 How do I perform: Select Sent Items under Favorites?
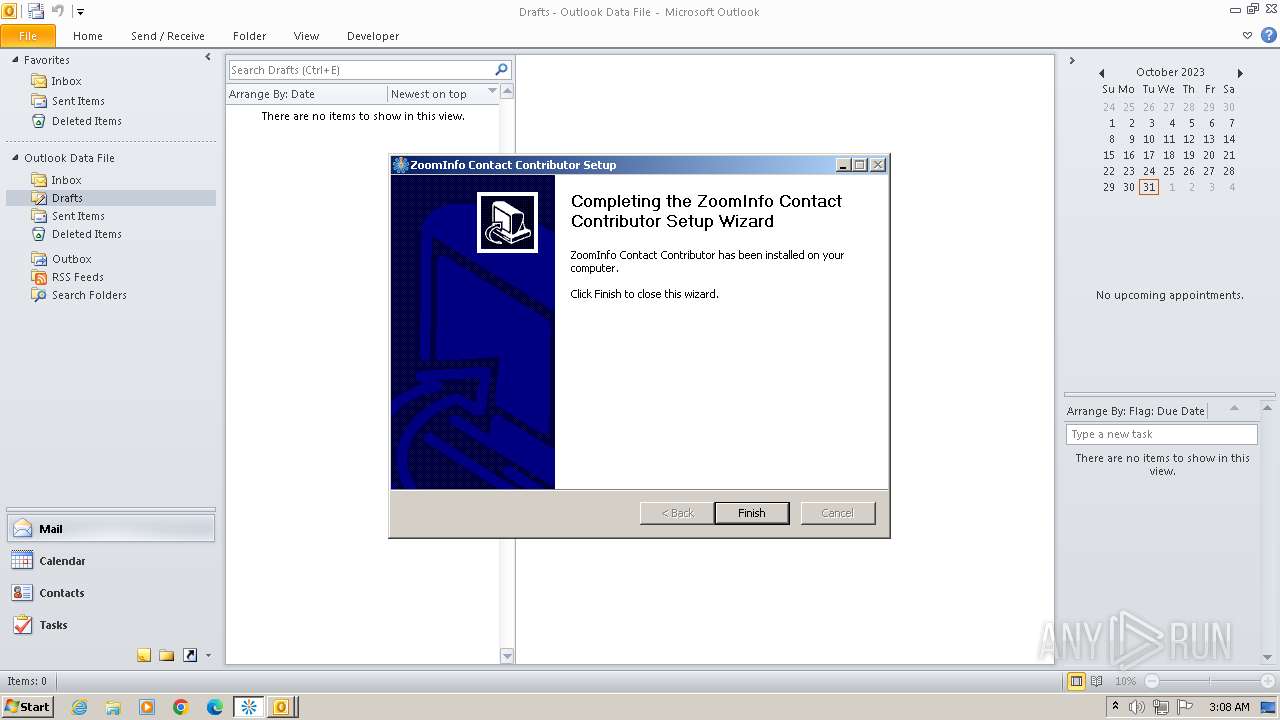[78, 101]
